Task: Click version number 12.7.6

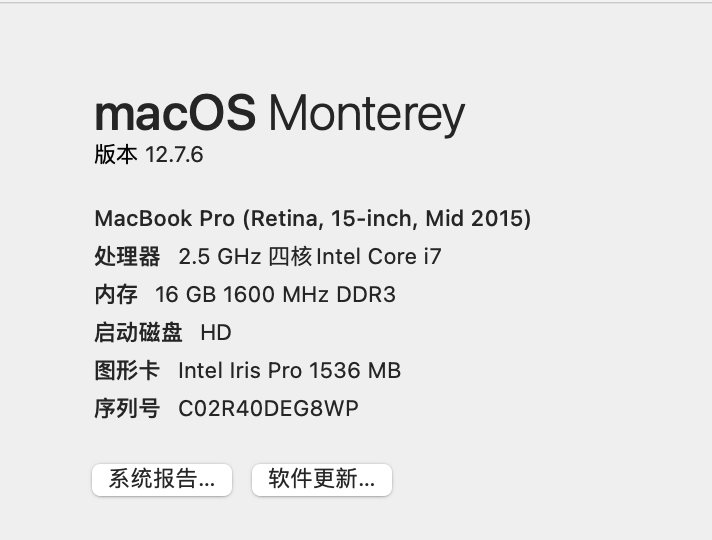Action: tap(174, 155)
